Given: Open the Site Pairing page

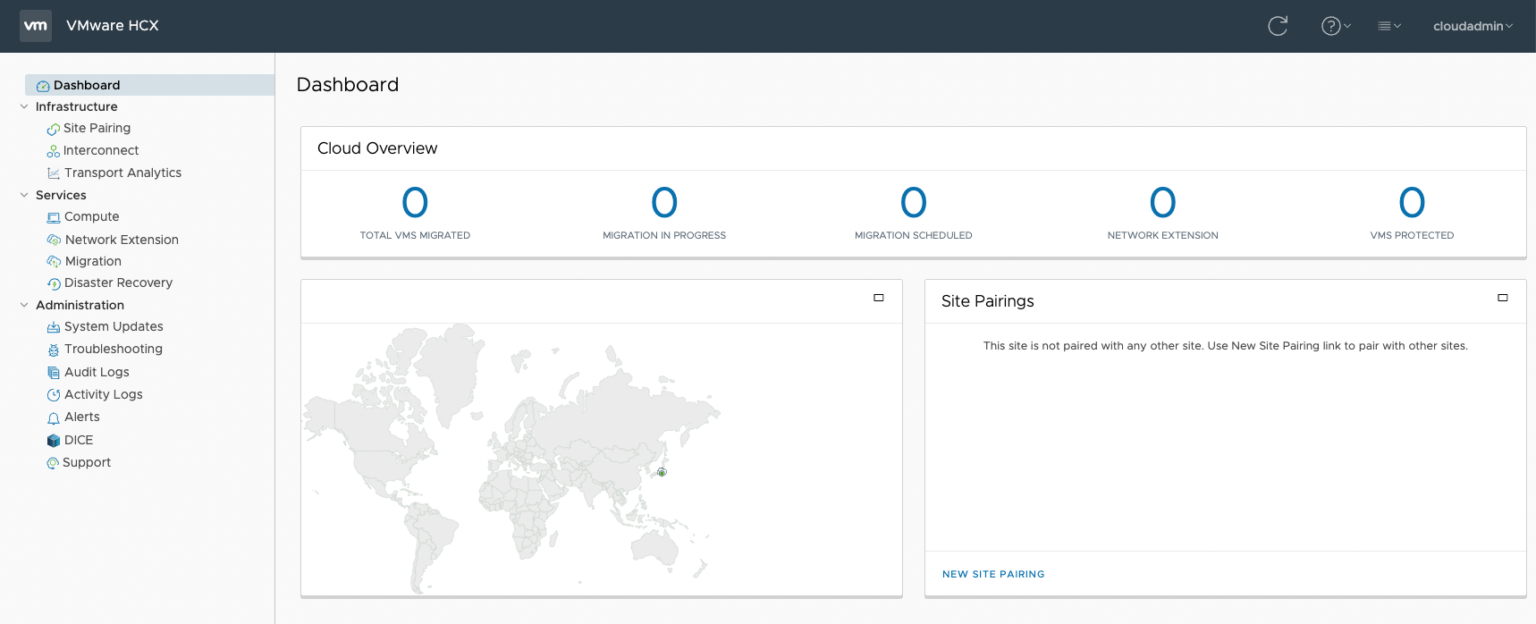Looking at the screenshot, I should (x=96, y=128).
